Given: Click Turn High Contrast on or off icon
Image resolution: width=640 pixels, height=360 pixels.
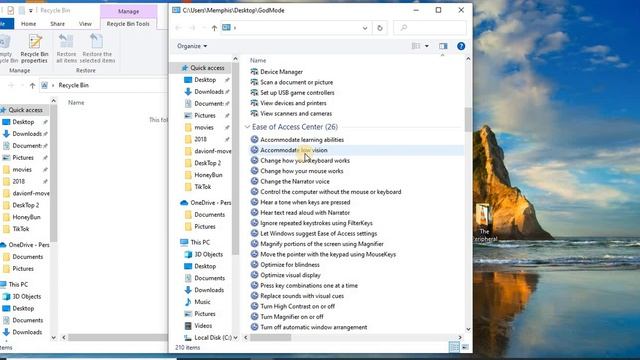Looking at the screenshot, I should click(254, 306).
